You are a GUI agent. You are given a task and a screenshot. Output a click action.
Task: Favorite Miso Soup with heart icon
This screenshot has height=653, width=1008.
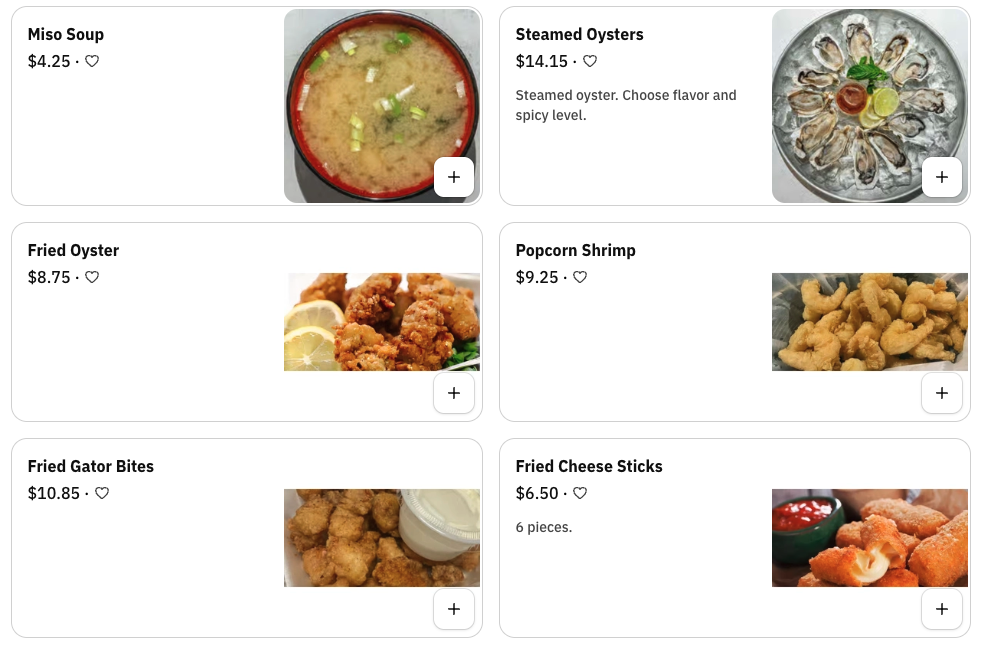click(92, 61)
